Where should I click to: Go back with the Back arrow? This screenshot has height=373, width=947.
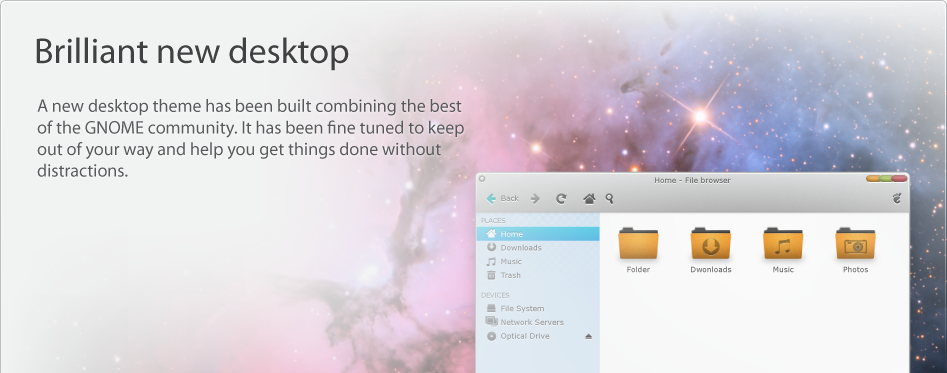coord(502,198)
